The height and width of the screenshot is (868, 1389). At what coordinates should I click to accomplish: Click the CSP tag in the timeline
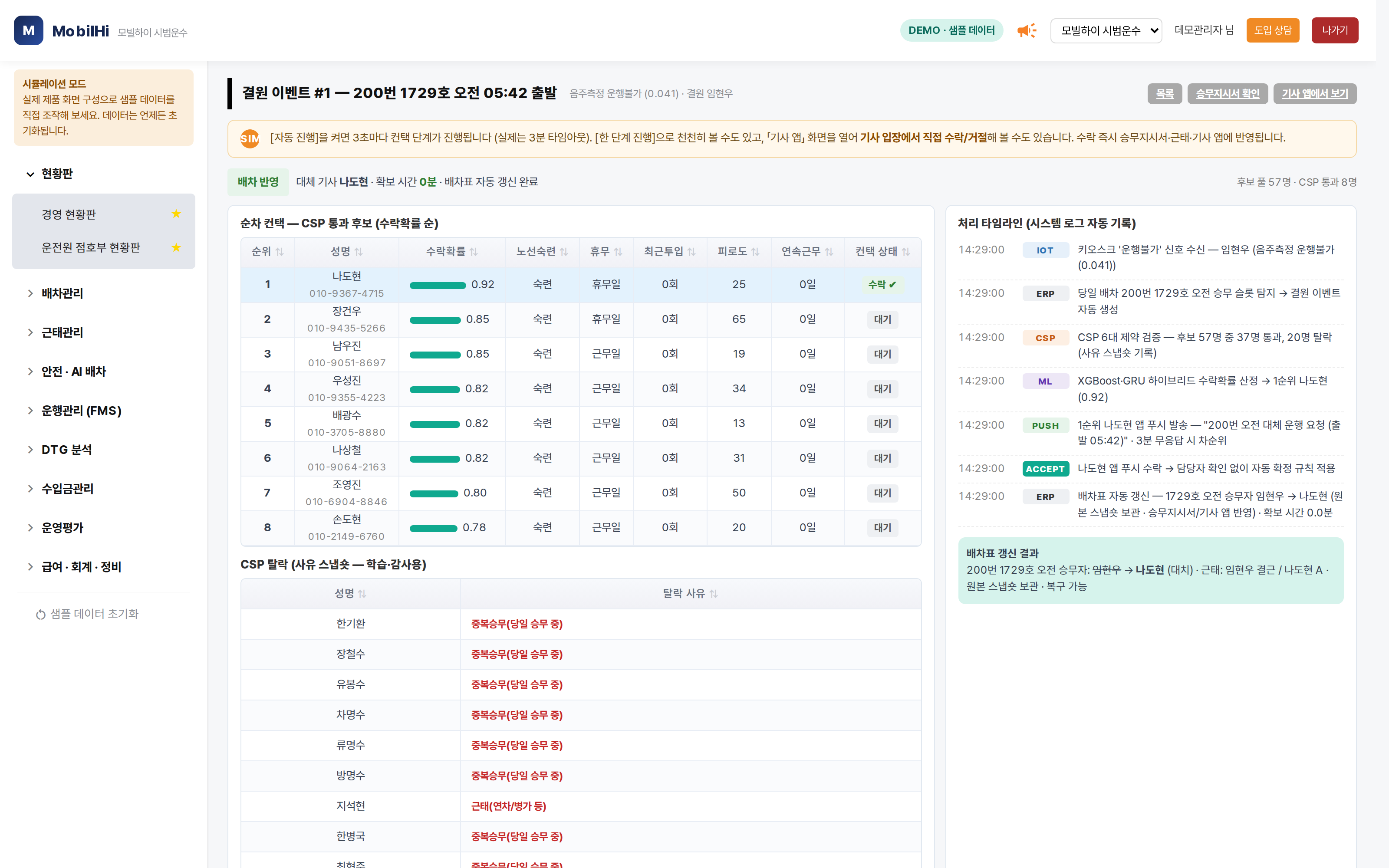[1045, 338]
